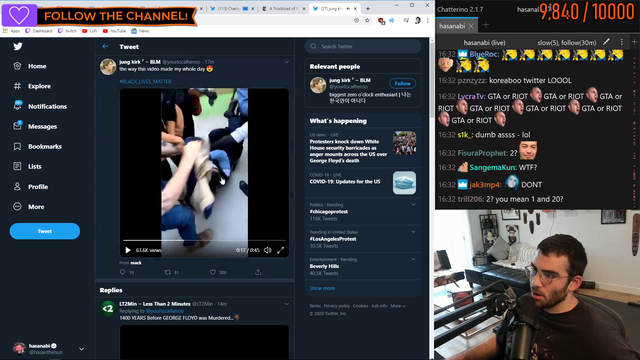Click @yourlocalheroo in reply

pyautogui.click(x=165, y=311)
